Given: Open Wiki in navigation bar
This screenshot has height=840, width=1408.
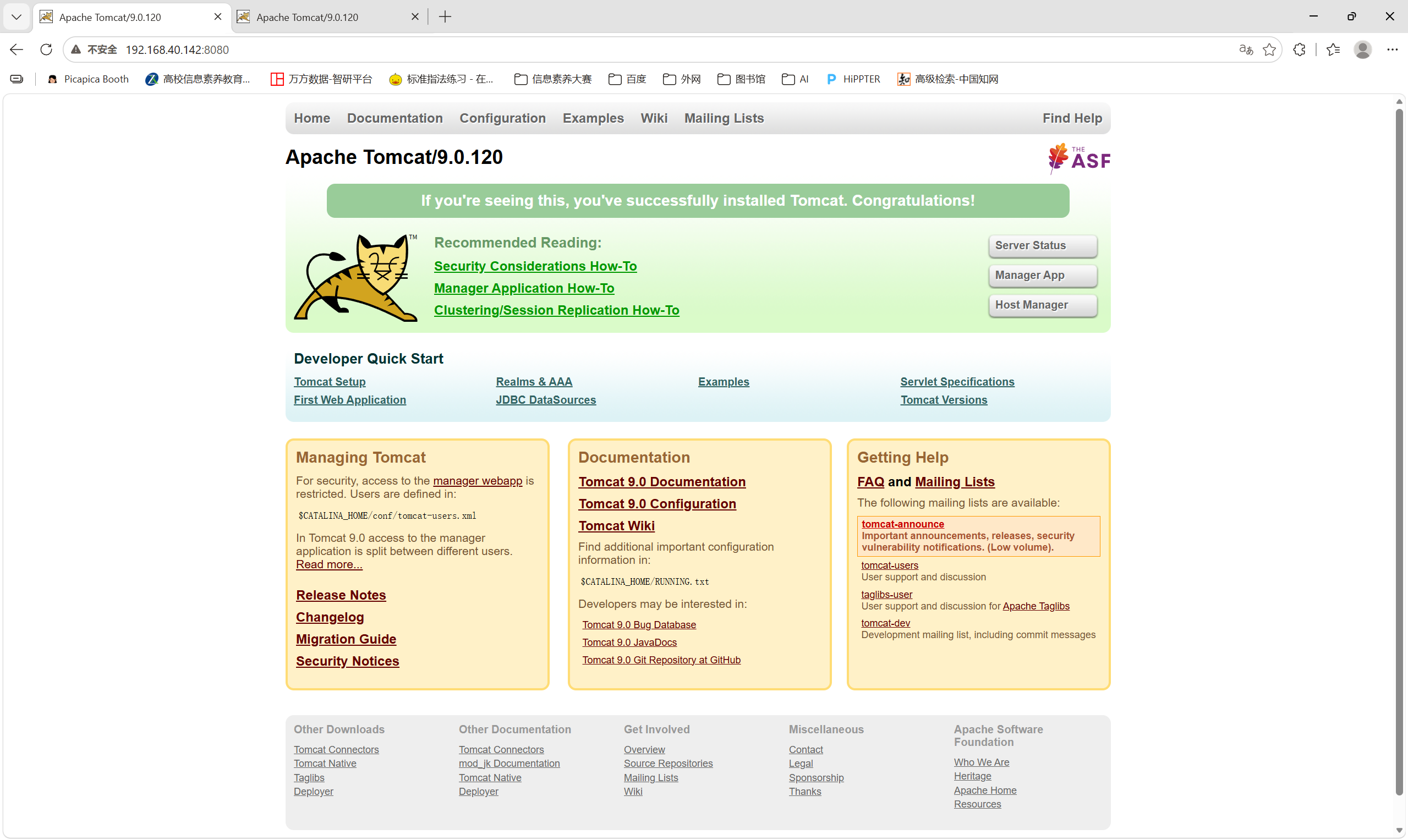Looking at the screenshot, I should 654,118.
